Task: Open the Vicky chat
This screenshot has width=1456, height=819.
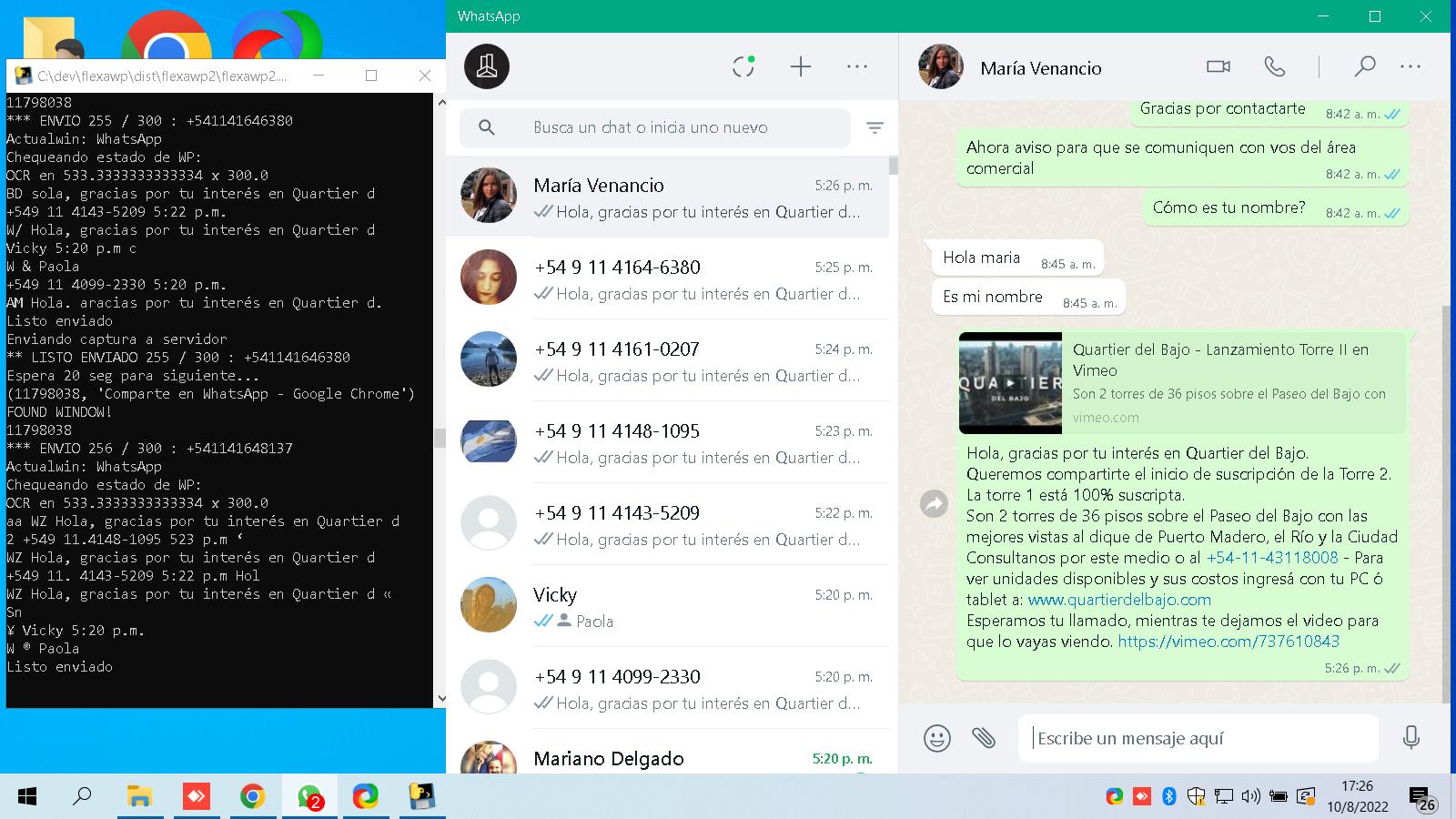Action: (x=667, y=606)
